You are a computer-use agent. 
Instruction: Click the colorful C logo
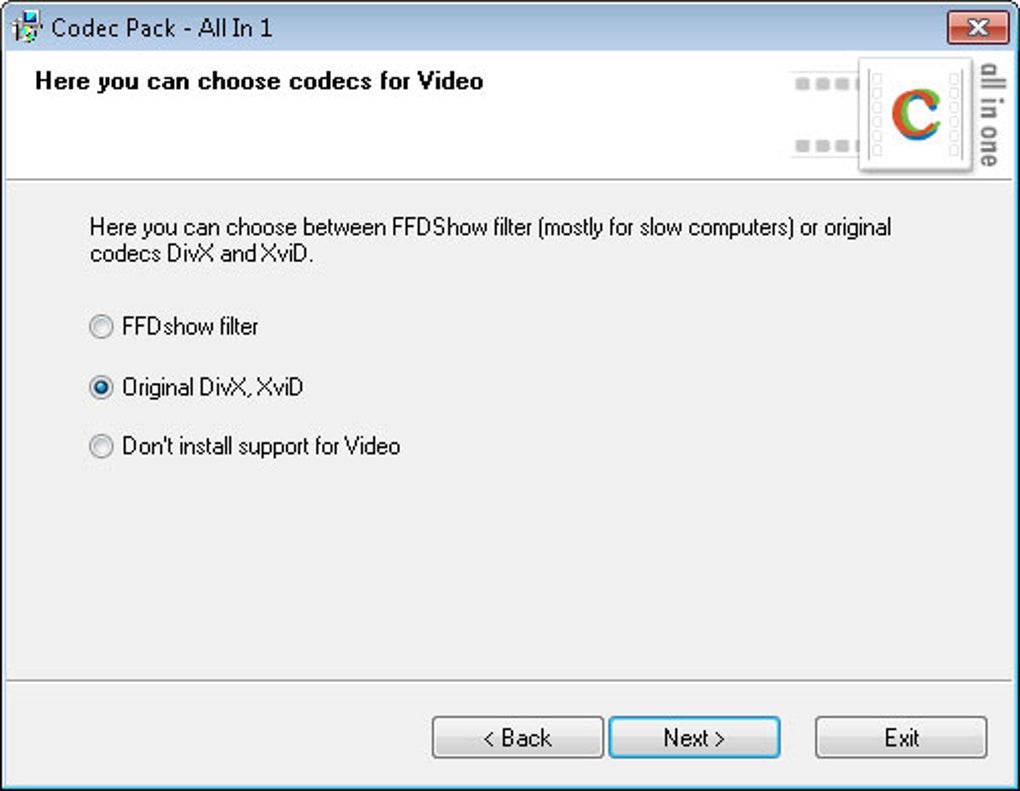pyautogui.click(x=915, y=114)
